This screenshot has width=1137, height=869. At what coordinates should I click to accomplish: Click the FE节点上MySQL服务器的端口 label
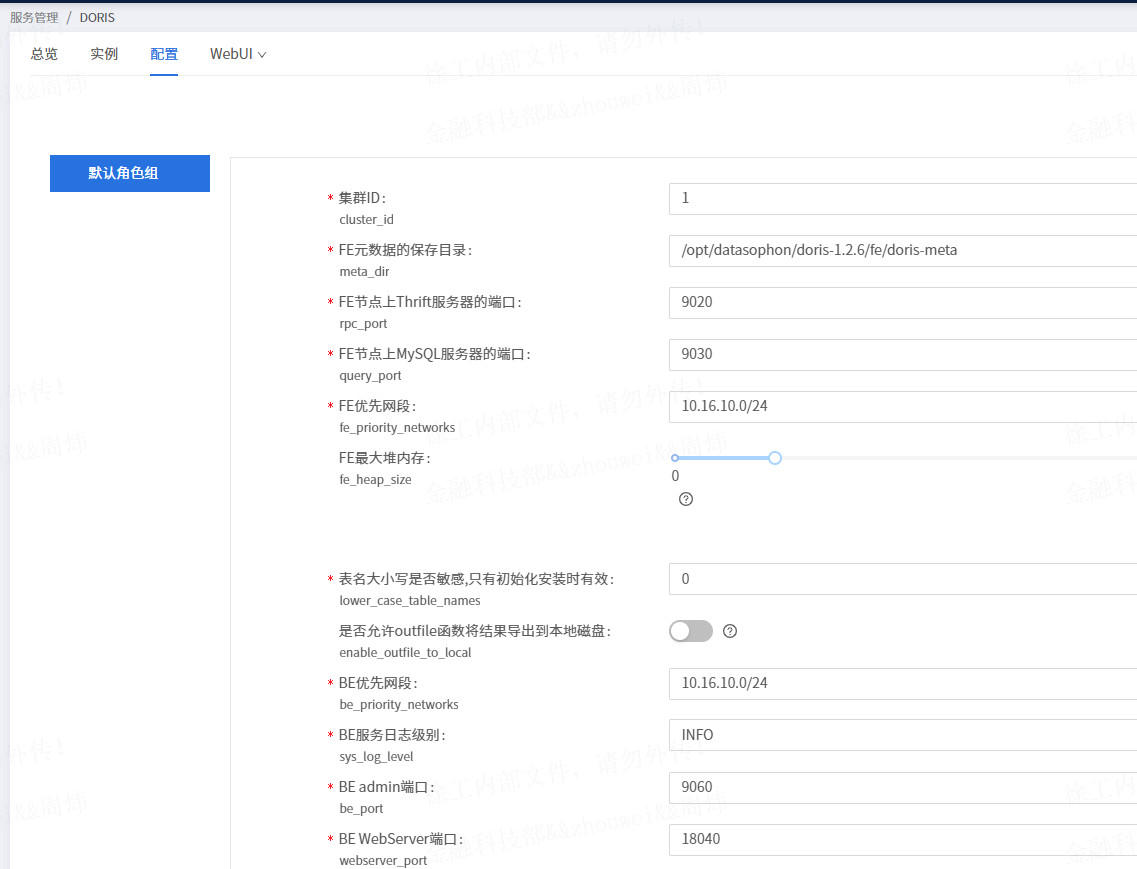434,354
